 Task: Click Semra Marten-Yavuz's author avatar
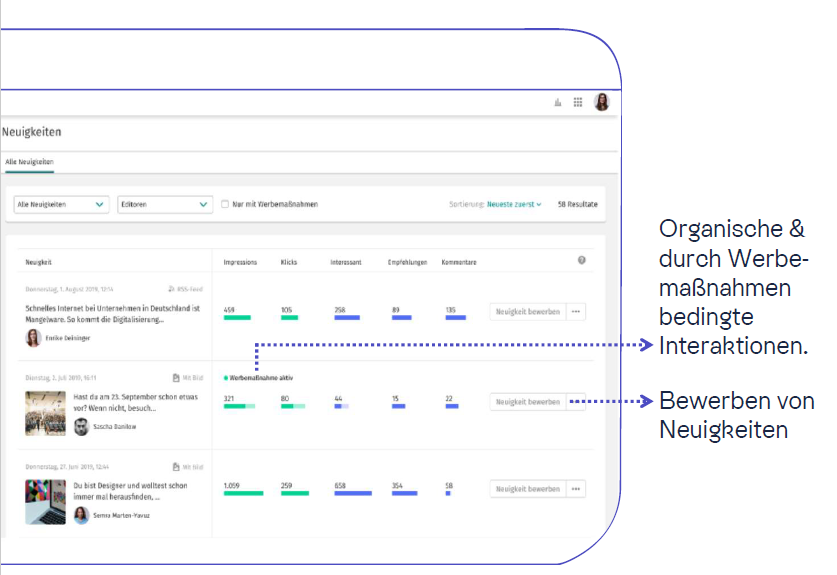tap(82, 514)
